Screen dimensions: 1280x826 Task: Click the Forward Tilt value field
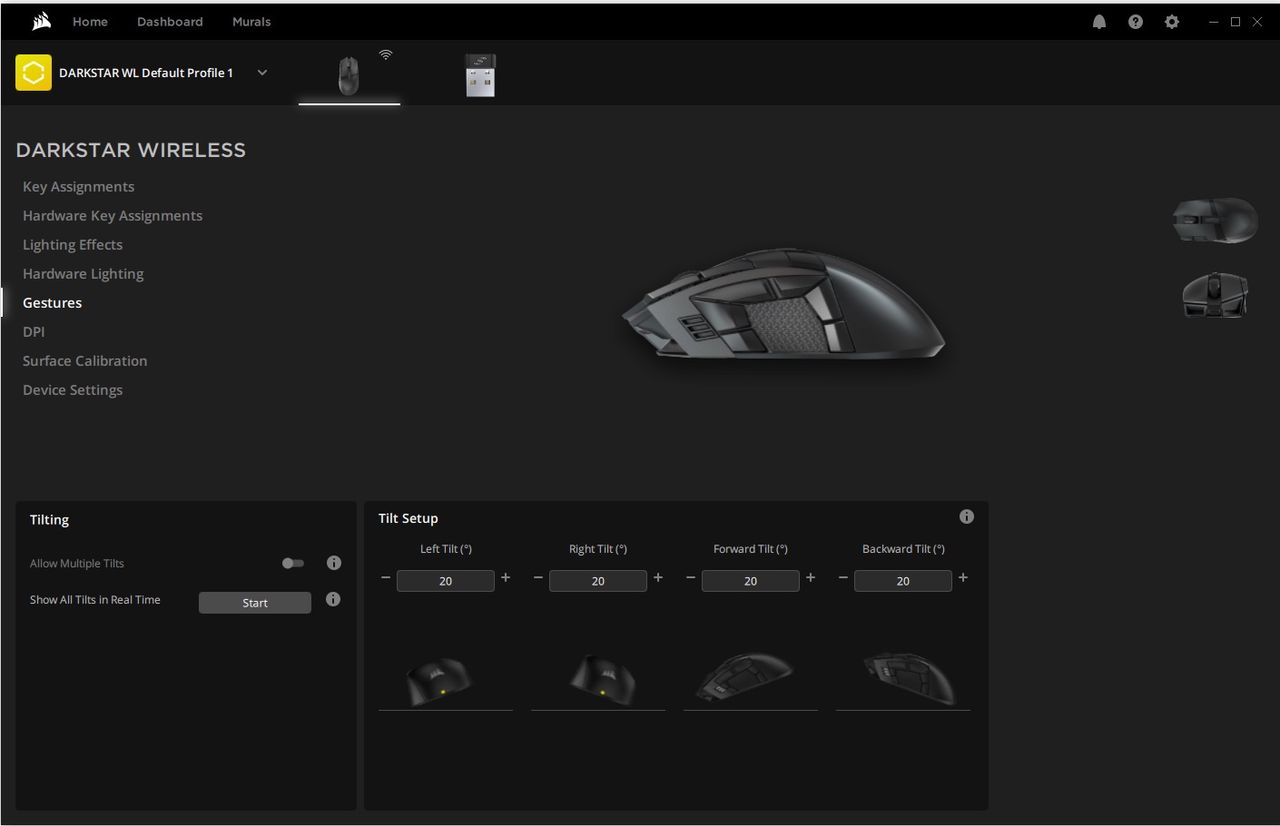point(750,581)
